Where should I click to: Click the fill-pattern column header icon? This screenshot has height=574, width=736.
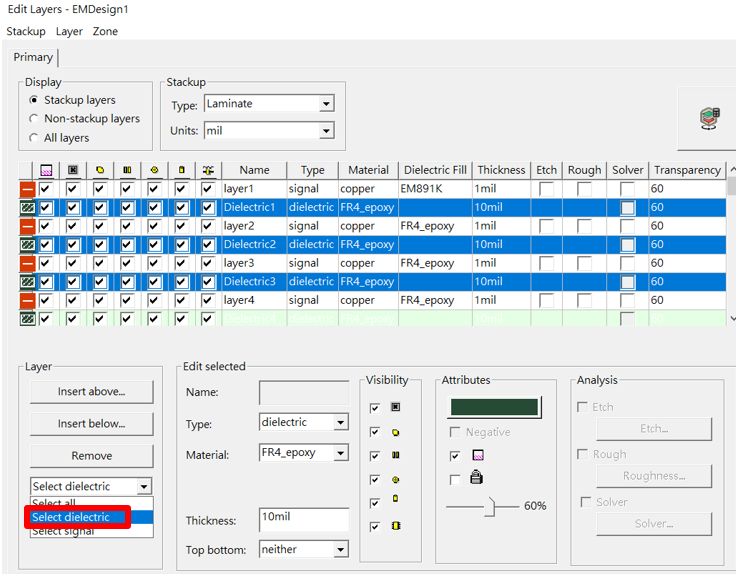(46, 170)
